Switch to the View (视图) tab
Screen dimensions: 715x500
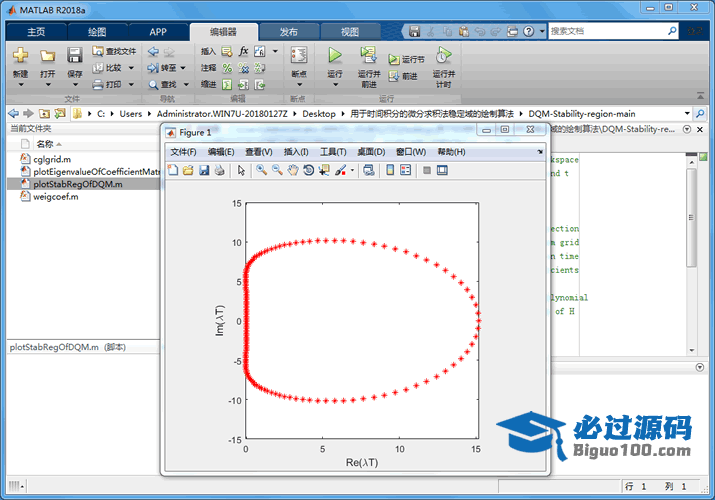click(350, 32)
